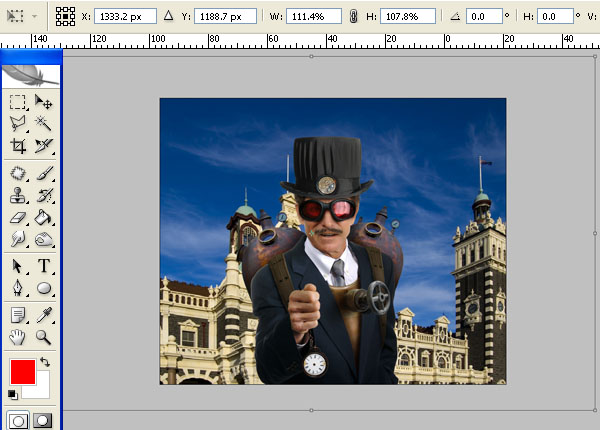600x430 pixels.
Task: Select the Move tool
Action: click(x=43, y=102)
